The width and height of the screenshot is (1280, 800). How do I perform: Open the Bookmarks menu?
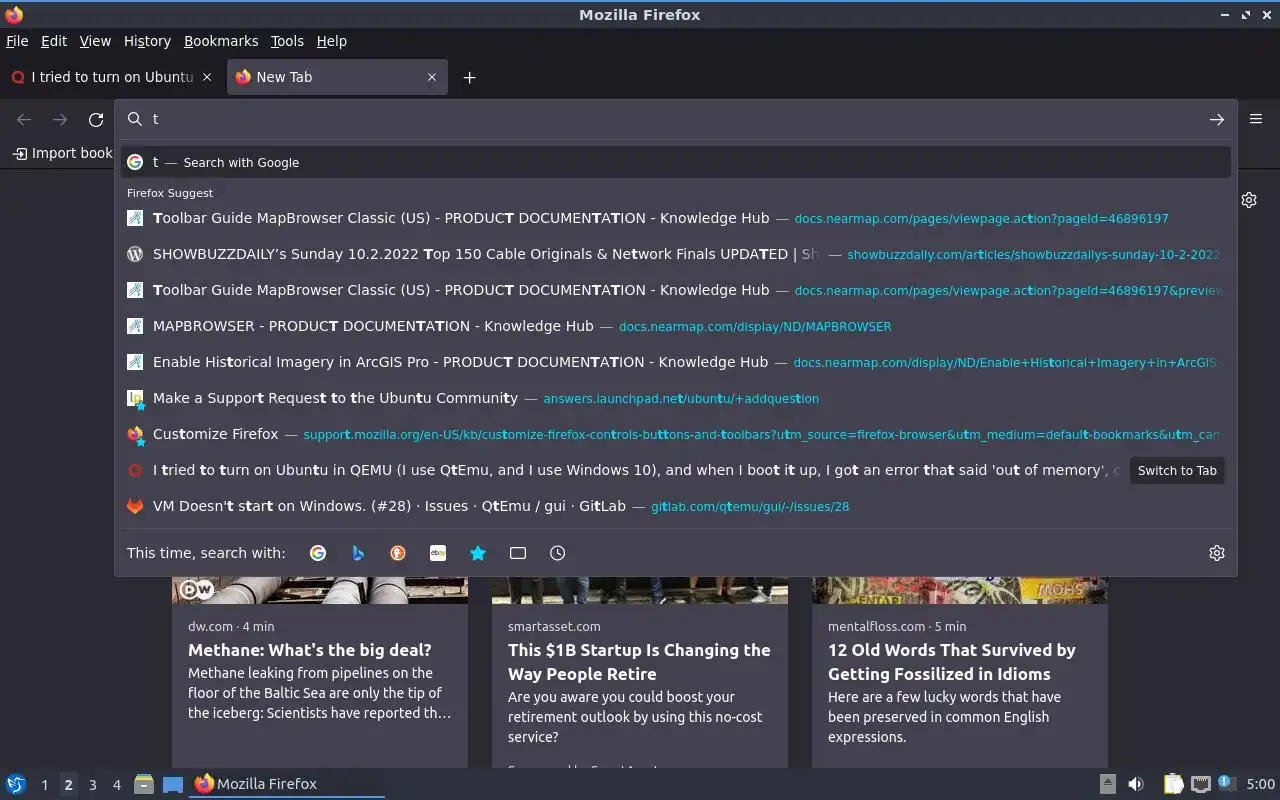[x=221, y=41]
